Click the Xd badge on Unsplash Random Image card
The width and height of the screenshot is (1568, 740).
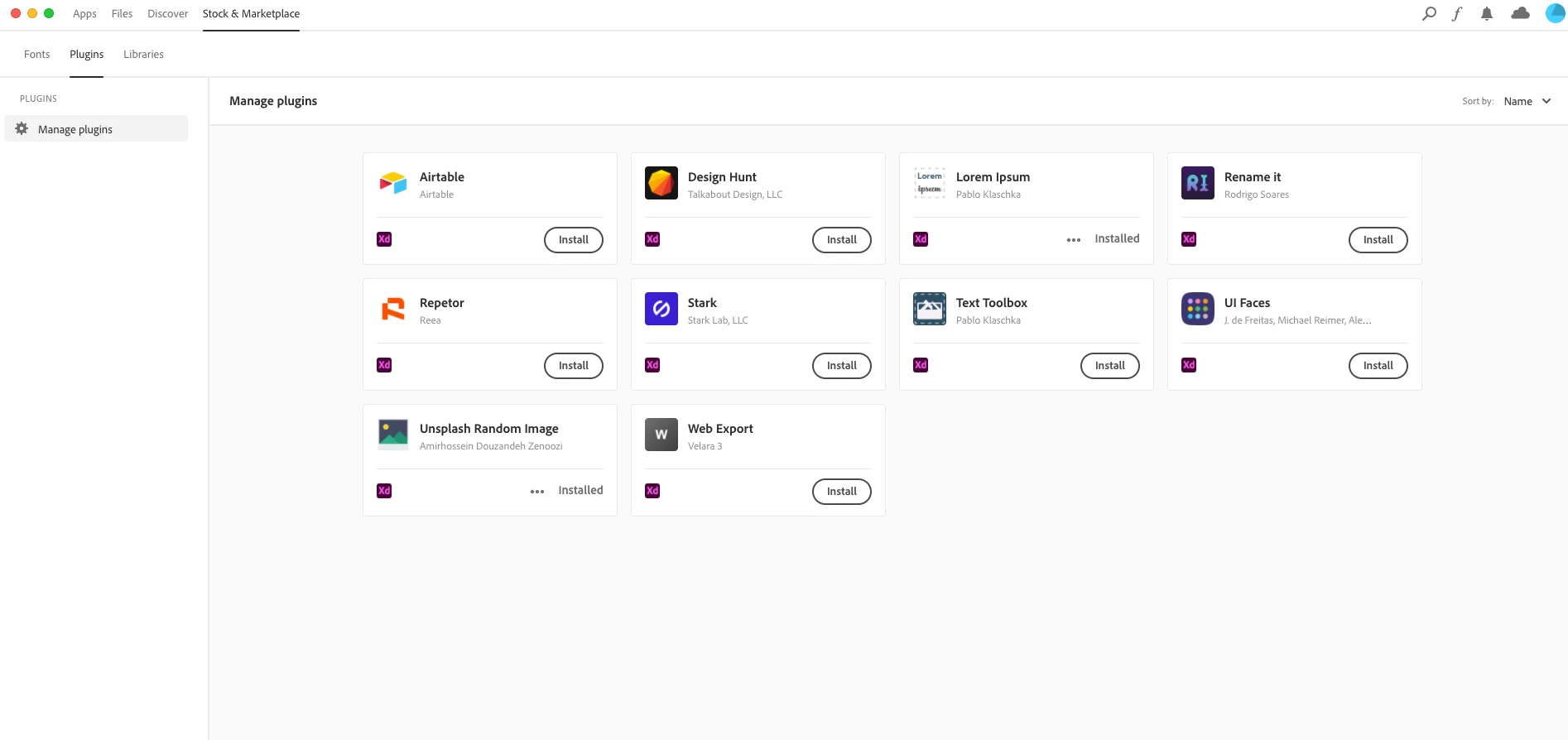pyautogui.click(x=384, y=491)
